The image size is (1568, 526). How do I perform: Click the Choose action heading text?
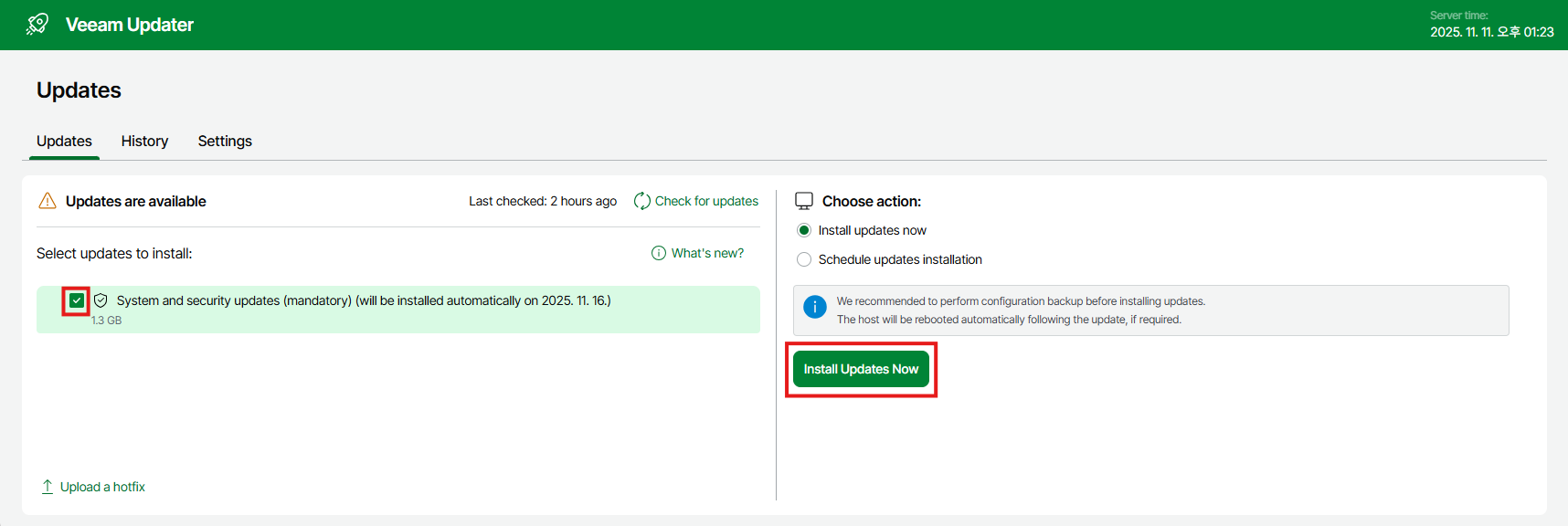tap(872, 201)
